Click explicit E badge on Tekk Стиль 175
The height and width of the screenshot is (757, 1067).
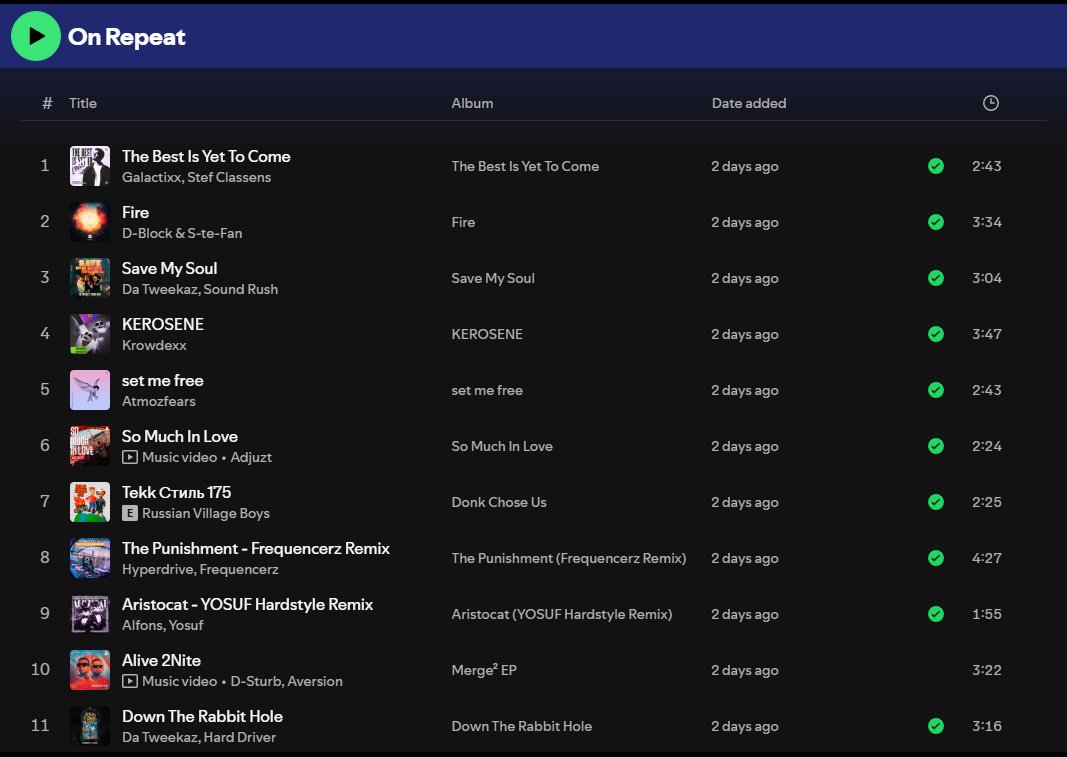[x=129, y=513]
